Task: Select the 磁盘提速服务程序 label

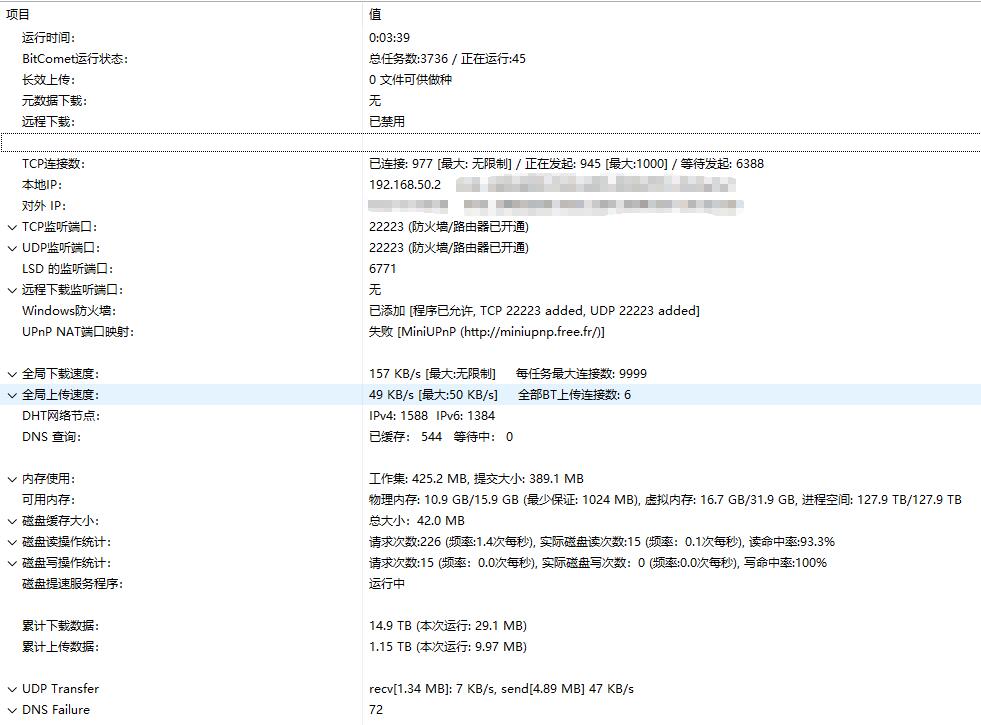Action: (73, 584)
